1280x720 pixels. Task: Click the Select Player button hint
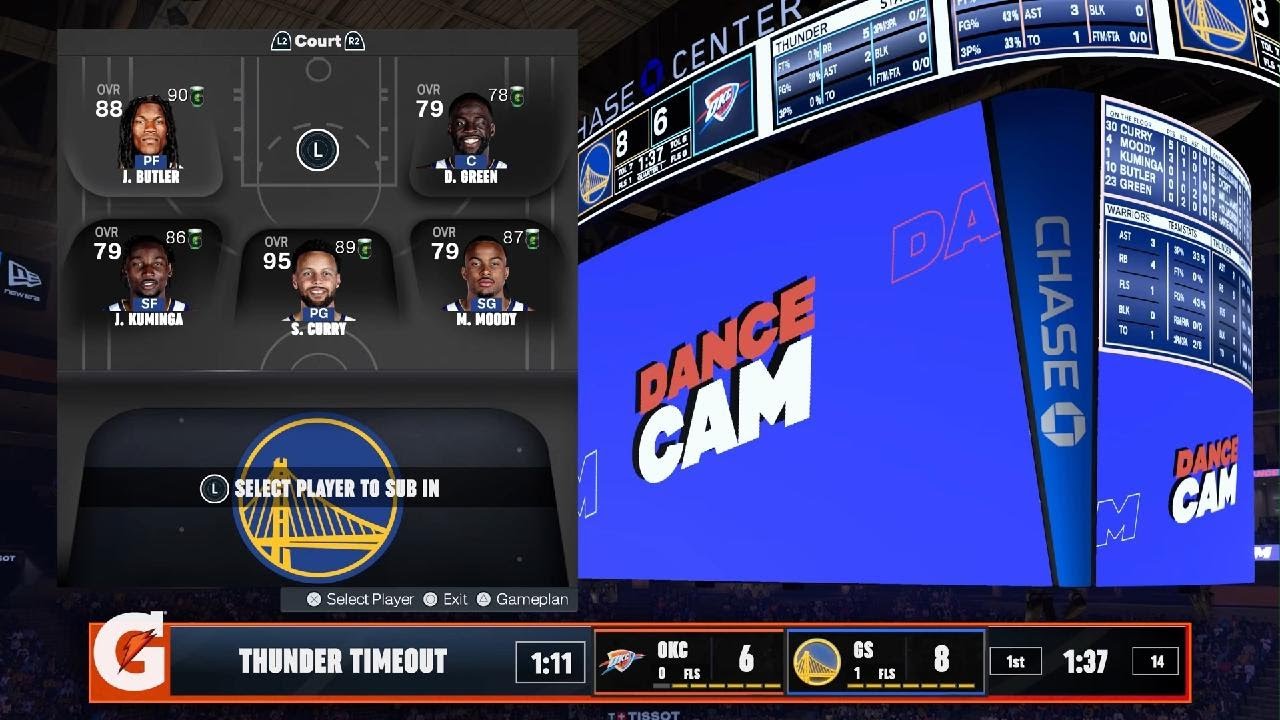click(360, 599)
